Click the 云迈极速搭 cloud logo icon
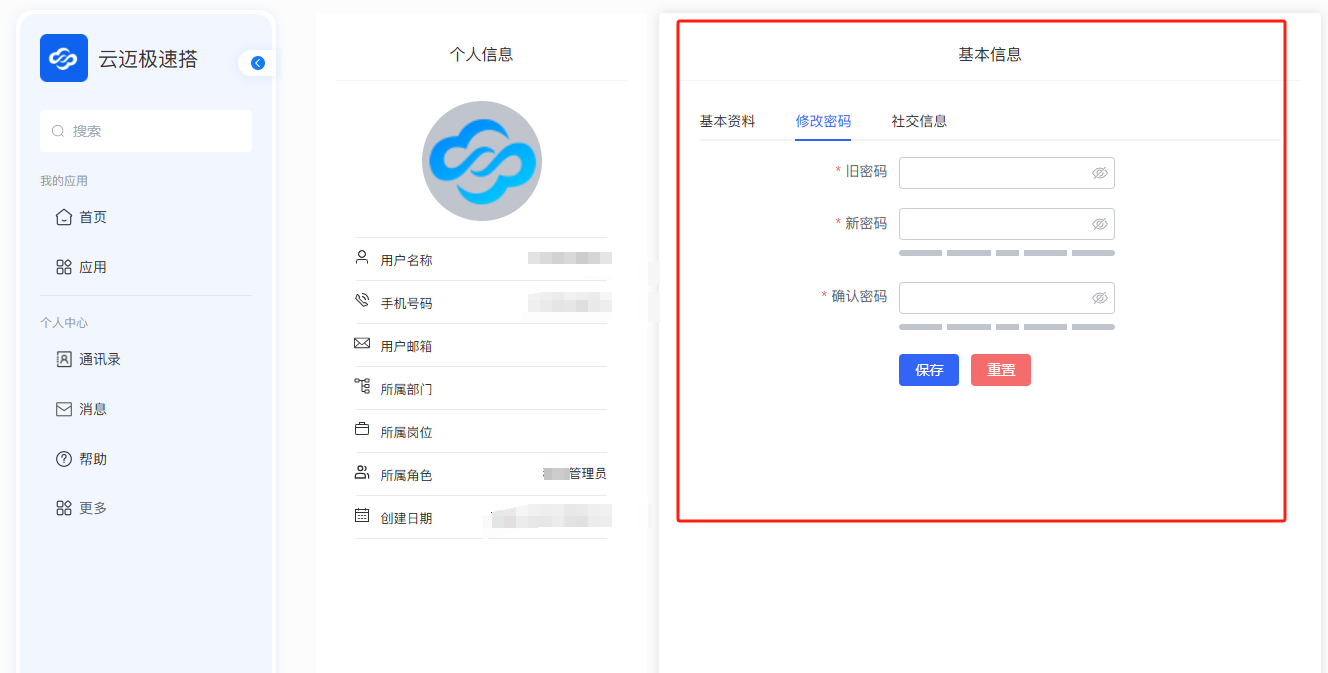The width and height of the screenshot is (1328, 673). (x=64, y=58)
